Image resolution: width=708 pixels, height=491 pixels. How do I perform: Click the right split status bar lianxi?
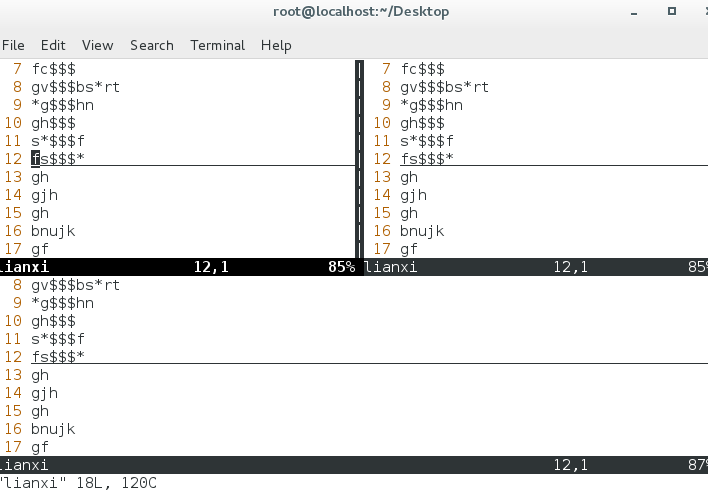click(536, 267)
